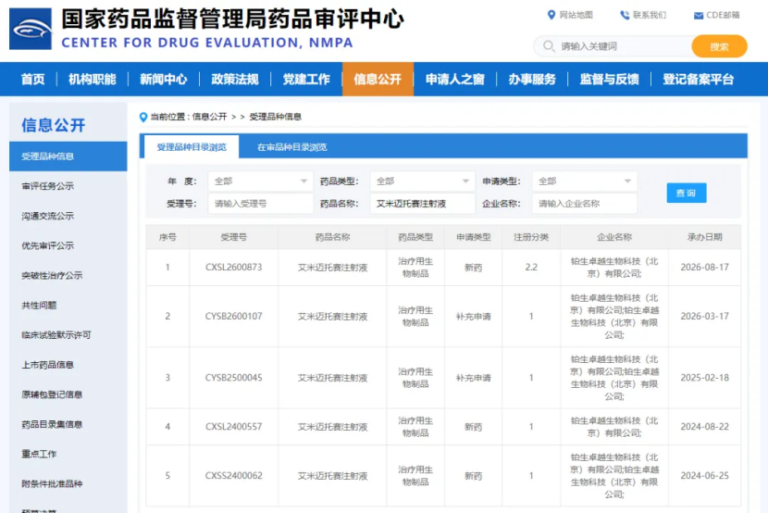
Task: Open 新闻中心 navigation item
Action: point(164,79)
